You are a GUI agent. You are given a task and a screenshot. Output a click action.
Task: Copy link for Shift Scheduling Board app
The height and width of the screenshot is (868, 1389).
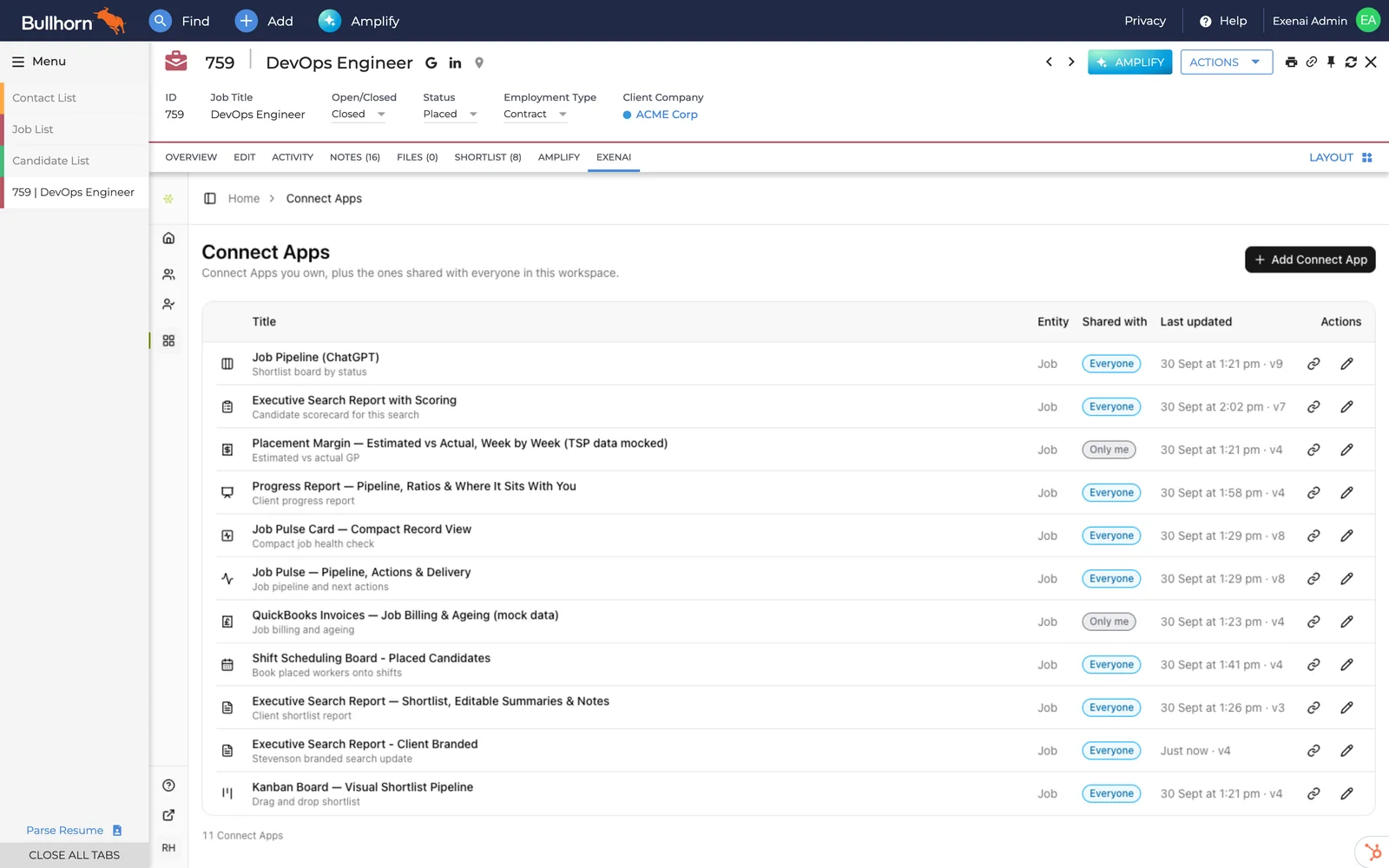pyautogui.click(x=1313, y=665)
